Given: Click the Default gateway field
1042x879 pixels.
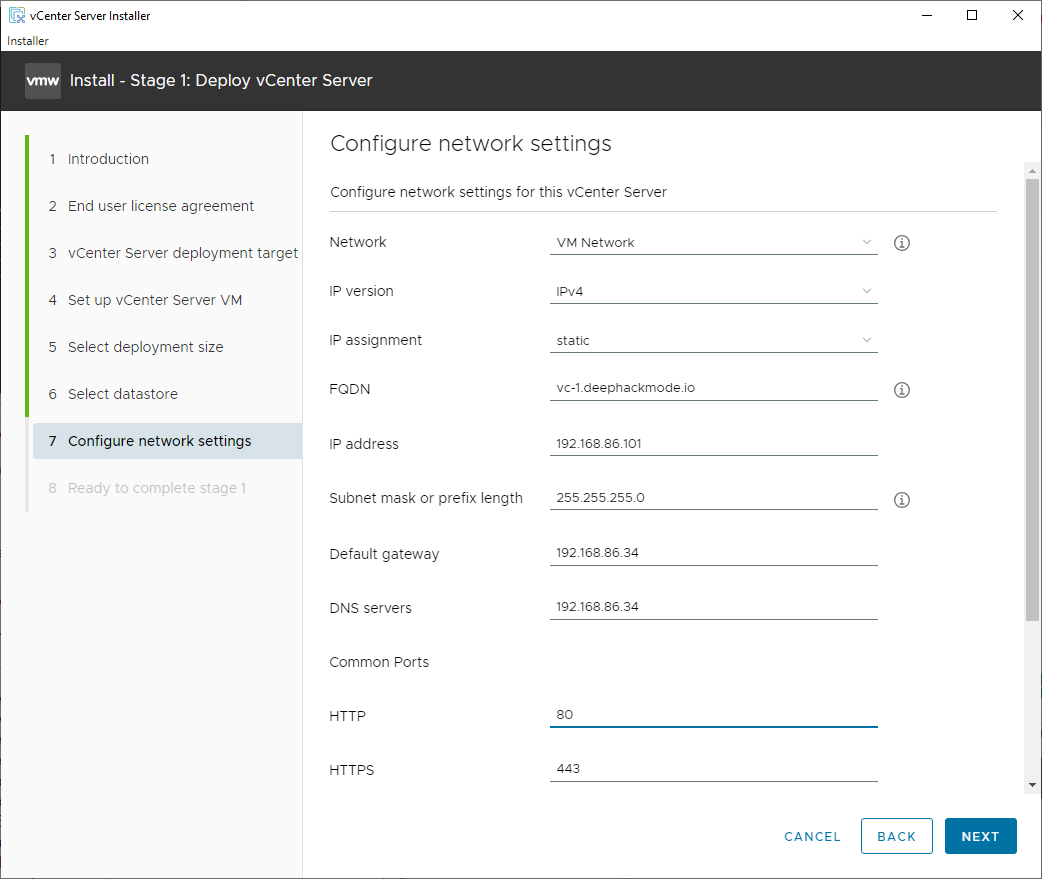Looking at the screenshot, I should (713, 553).
